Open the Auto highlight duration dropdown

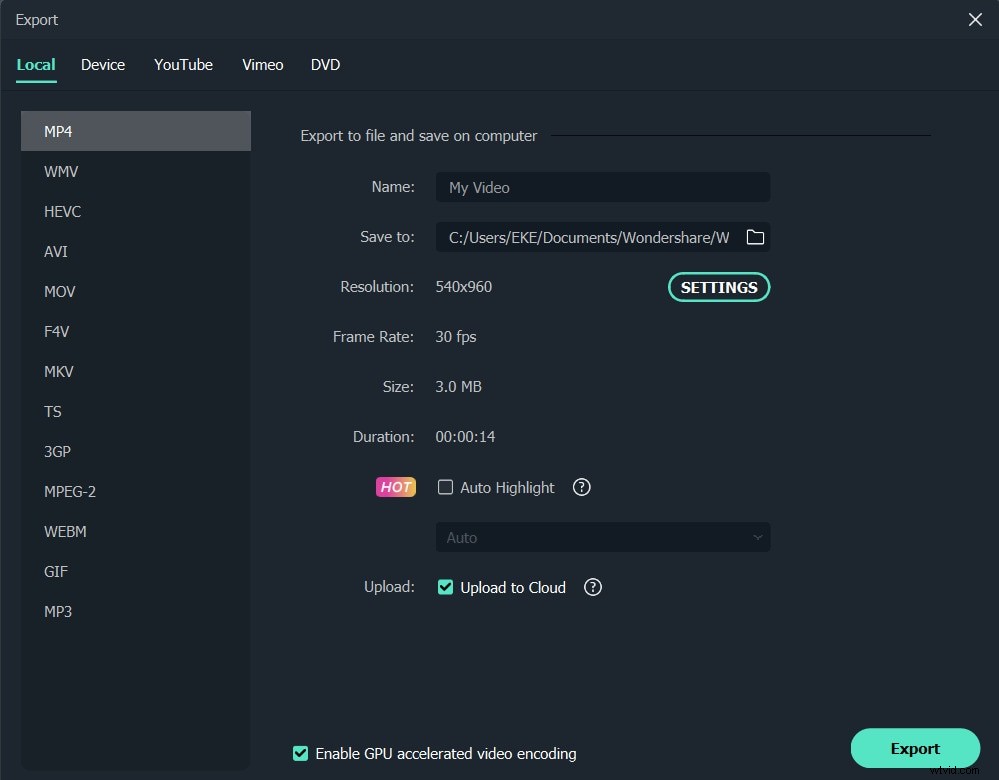click(602, 537)
